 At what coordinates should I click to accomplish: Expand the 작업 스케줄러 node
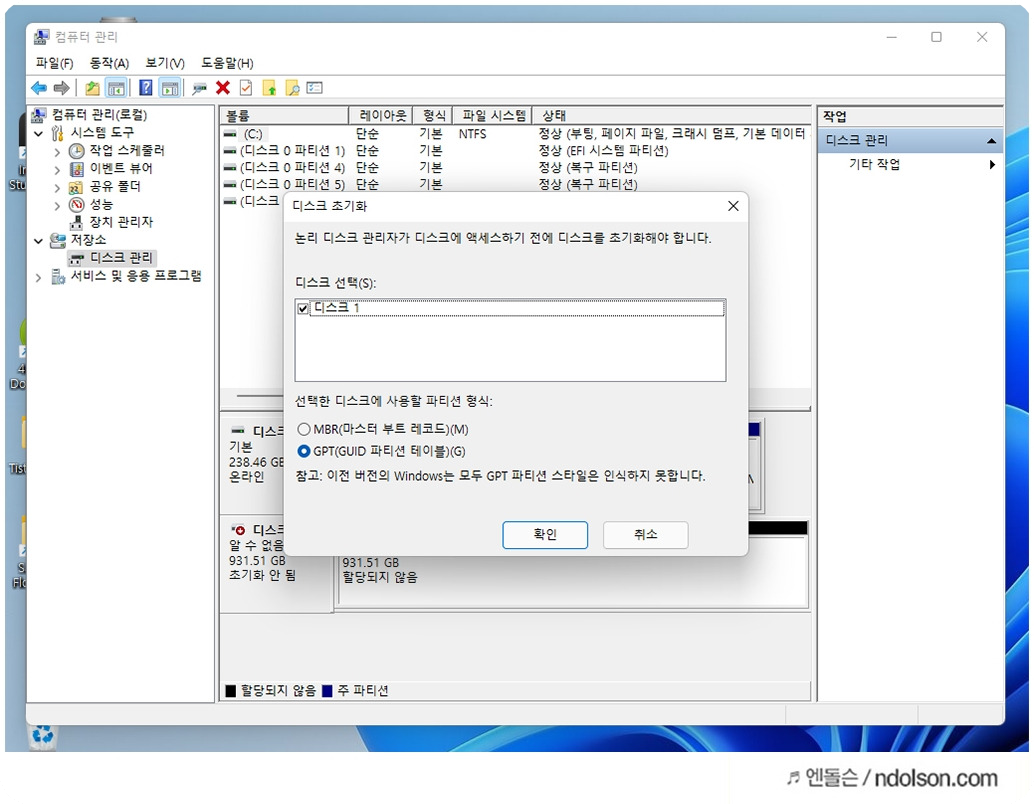pos(57,152)
